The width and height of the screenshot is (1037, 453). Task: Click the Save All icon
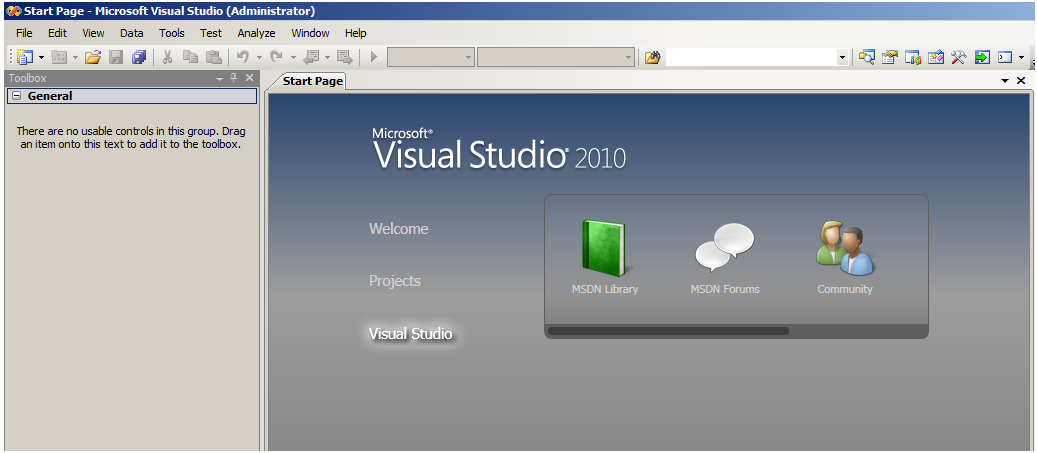tap(139, 58)
